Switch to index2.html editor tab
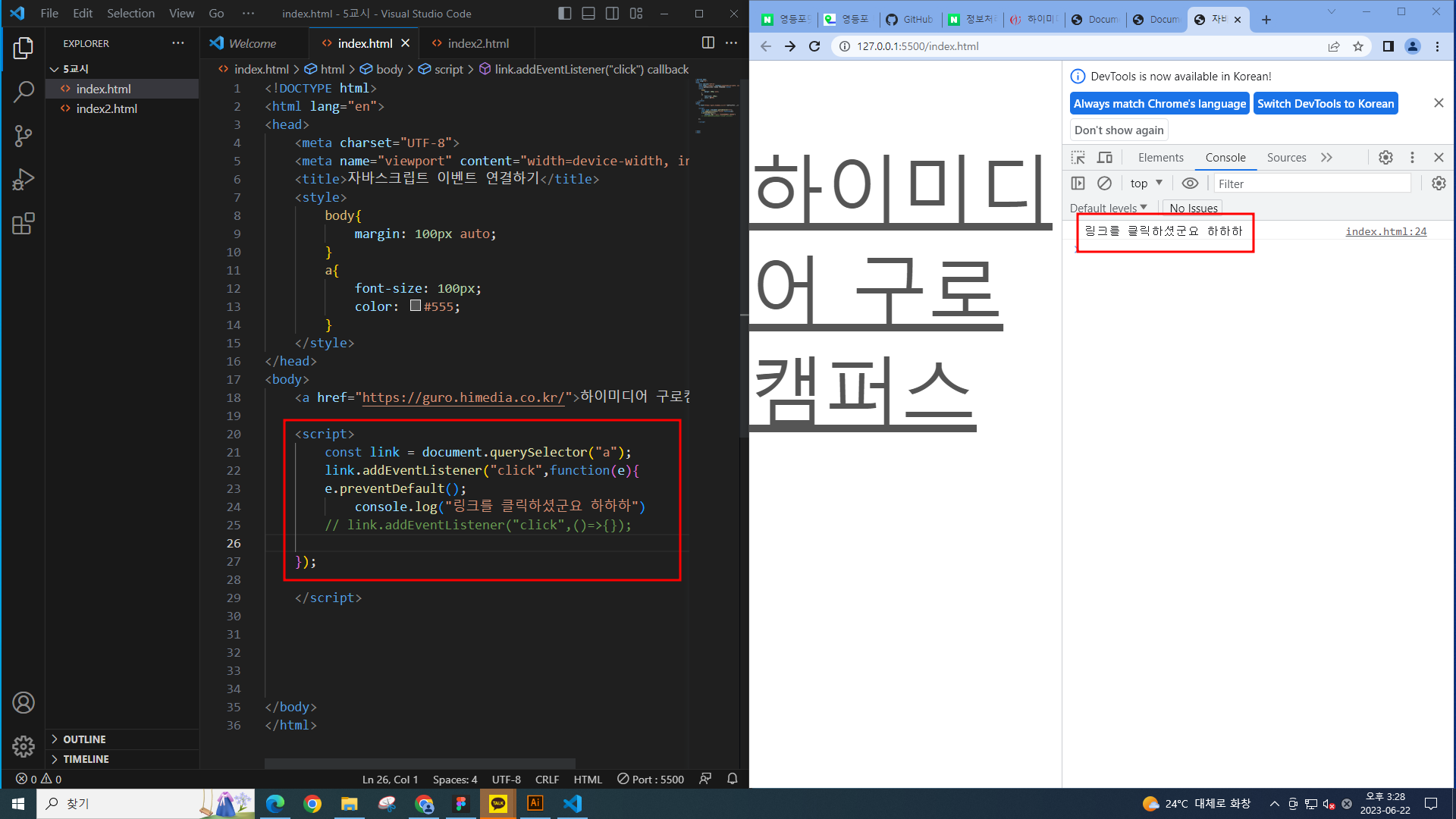Screen dimensions: 1456x819 478,43
